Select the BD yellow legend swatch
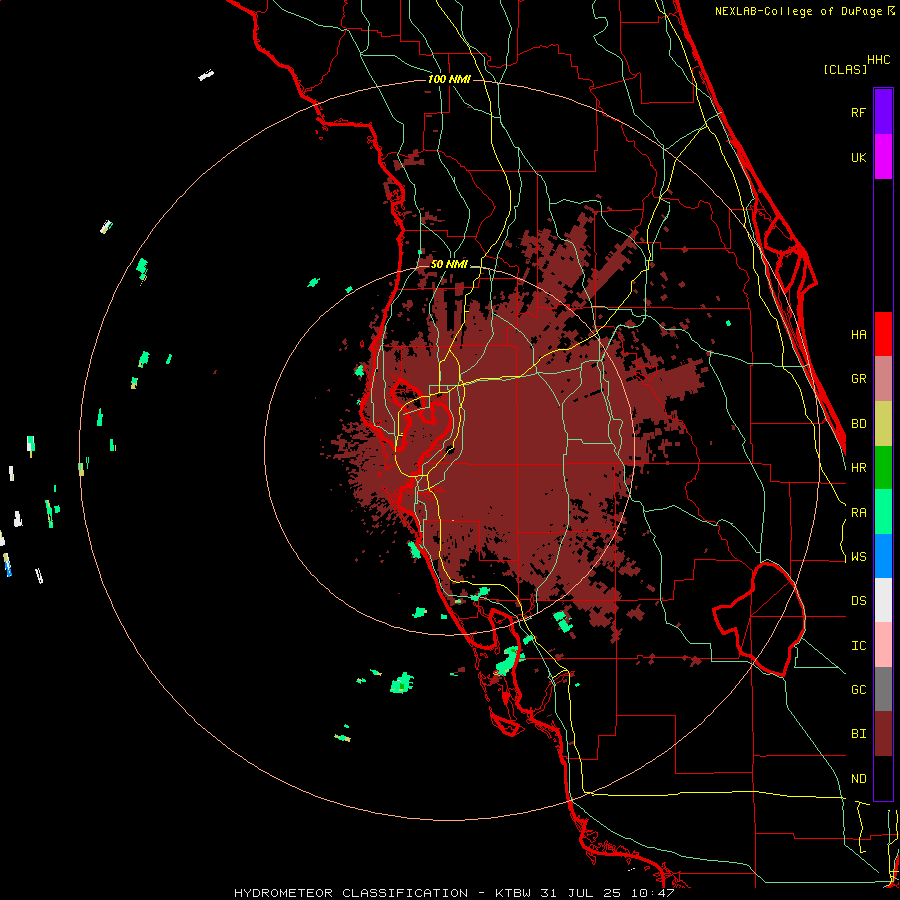The height and width of the screenshot is (900, 900). pyautogui.click(x=883, y=424)
